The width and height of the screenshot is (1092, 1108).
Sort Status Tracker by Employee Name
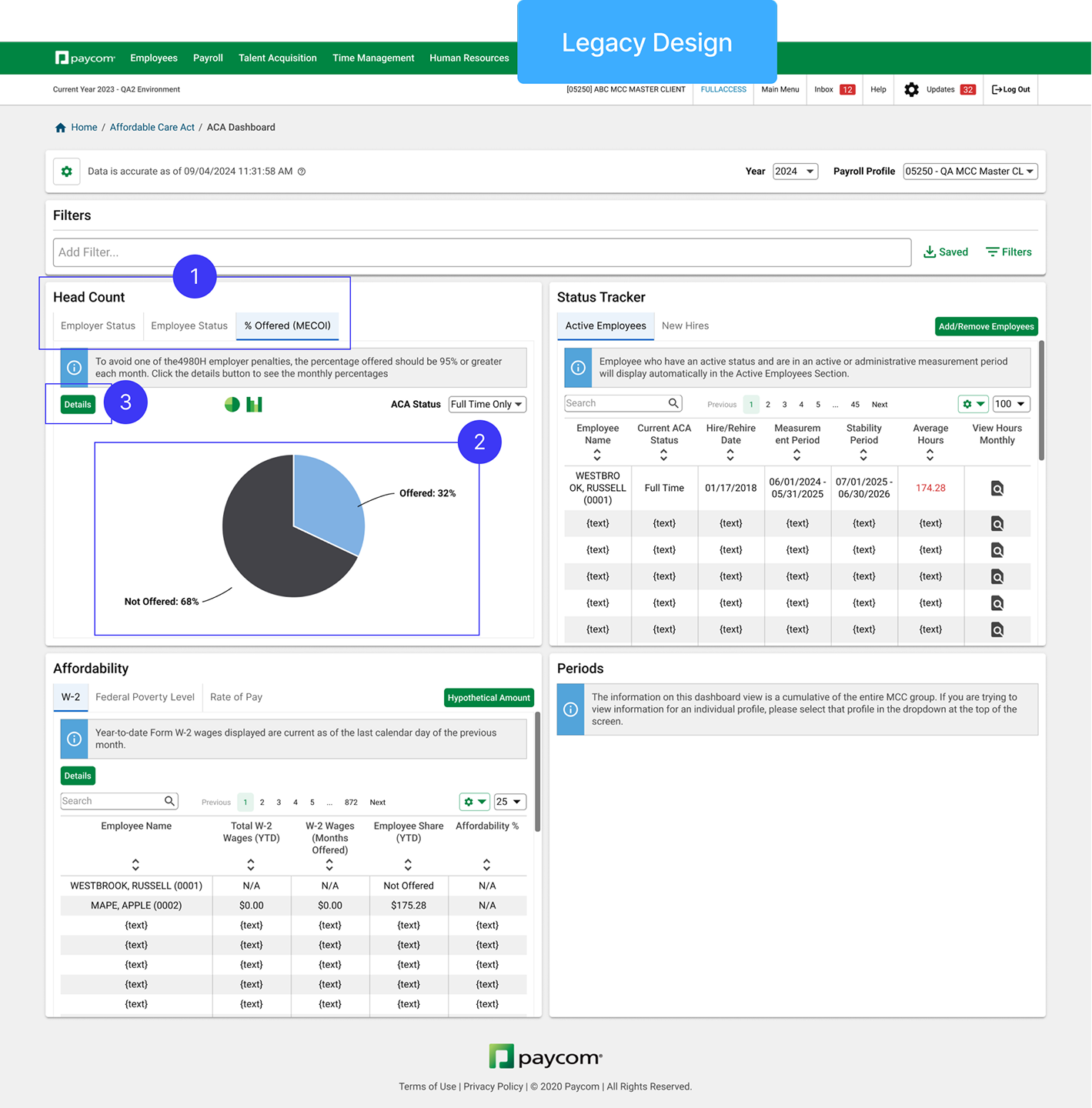[x=597, y=456]
